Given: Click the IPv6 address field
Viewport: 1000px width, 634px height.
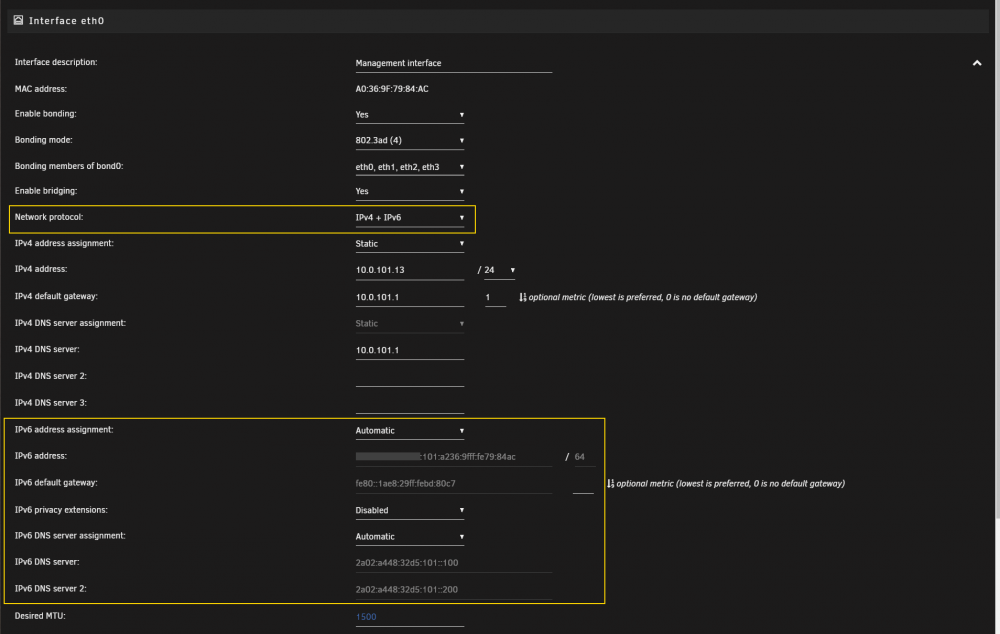Looking at the screenshot, I should click(x=453, y=457).
